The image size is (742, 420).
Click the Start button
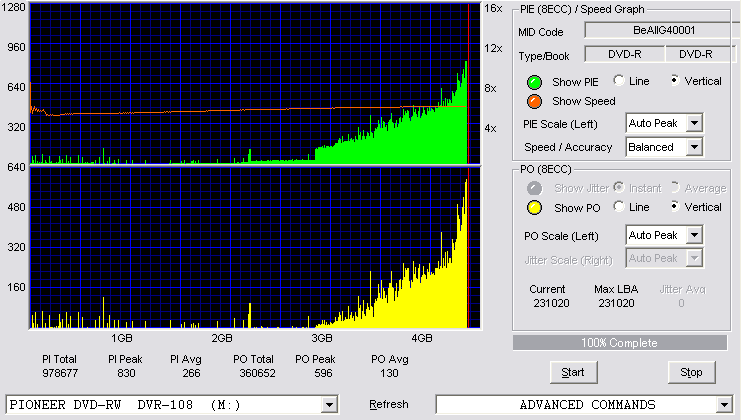point(574,373)
